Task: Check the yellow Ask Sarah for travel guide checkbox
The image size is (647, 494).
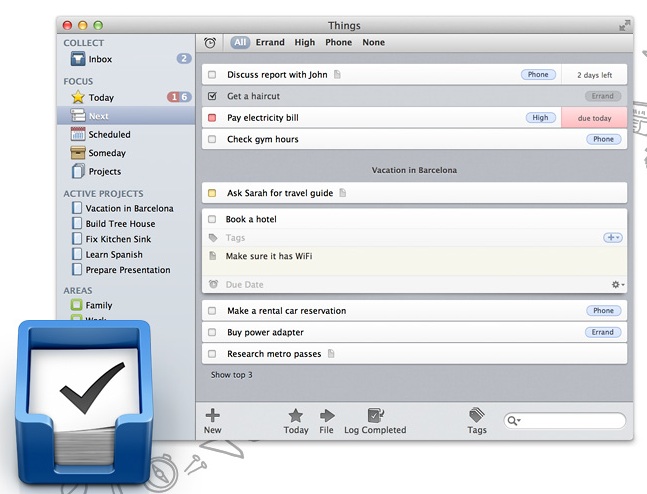Action: [x=212, y=193]
